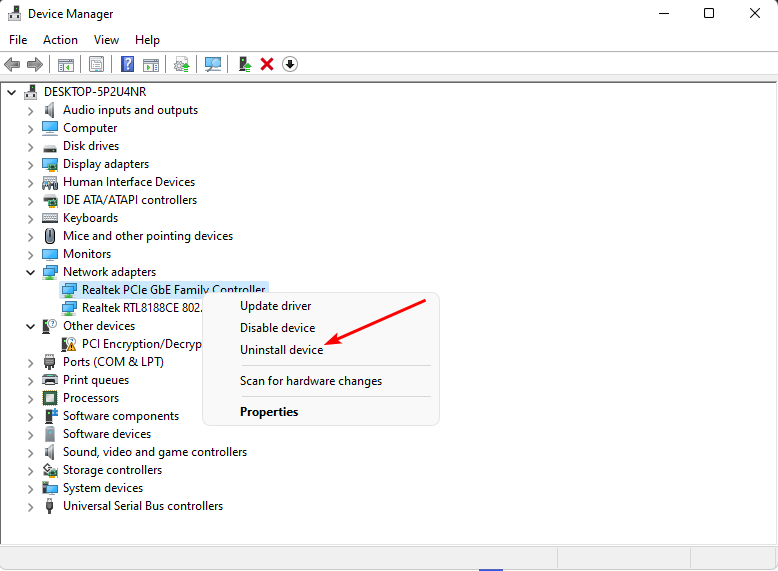This screenshot has width=778, height=571.
Task: Click the Disk drives icon
Action: tap(50, 147)
